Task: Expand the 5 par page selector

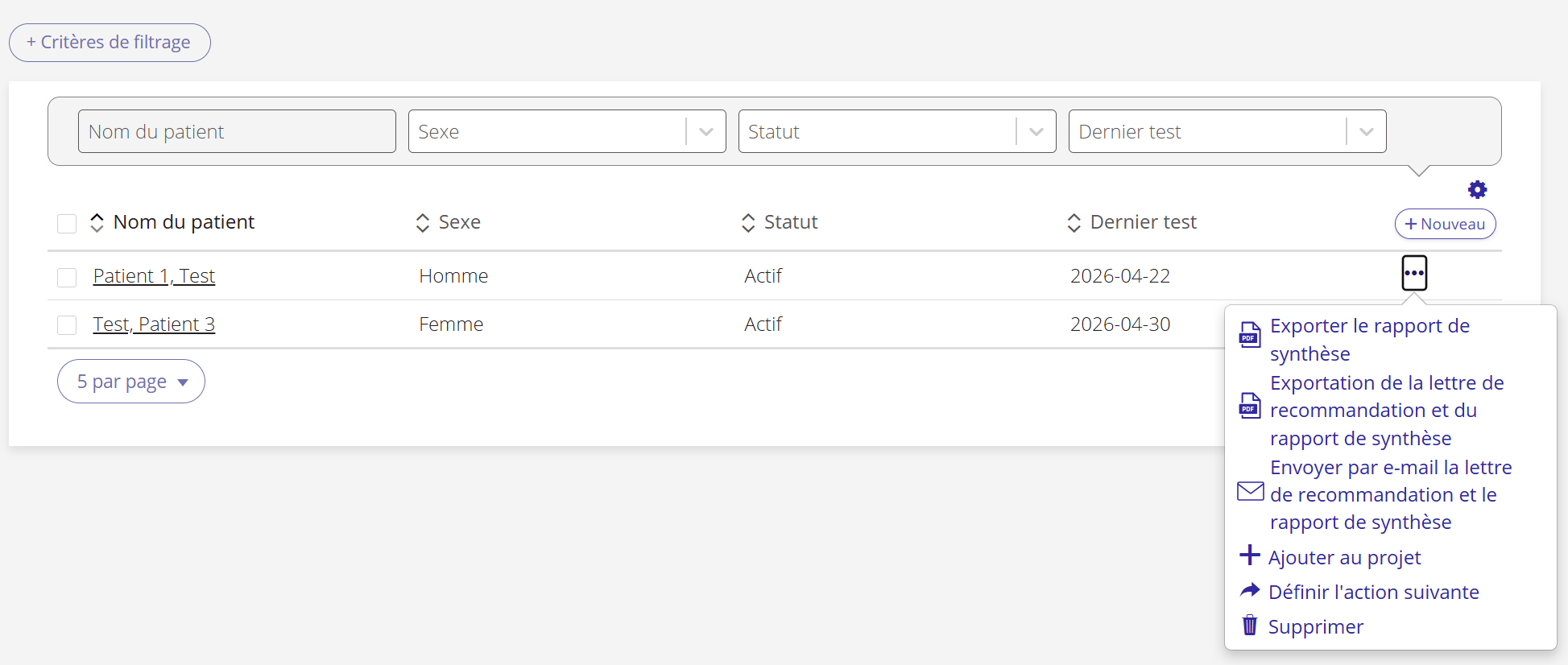Action: coord(131,381)
